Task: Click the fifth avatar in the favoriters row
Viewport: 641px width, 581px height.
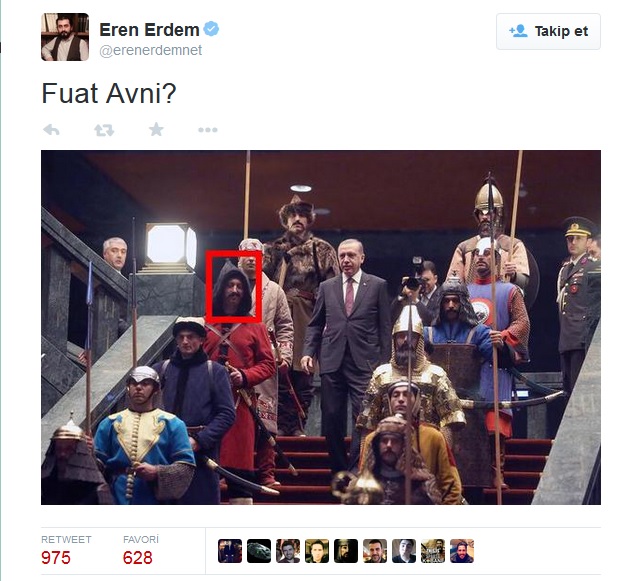Action: (x=346, y=551)
